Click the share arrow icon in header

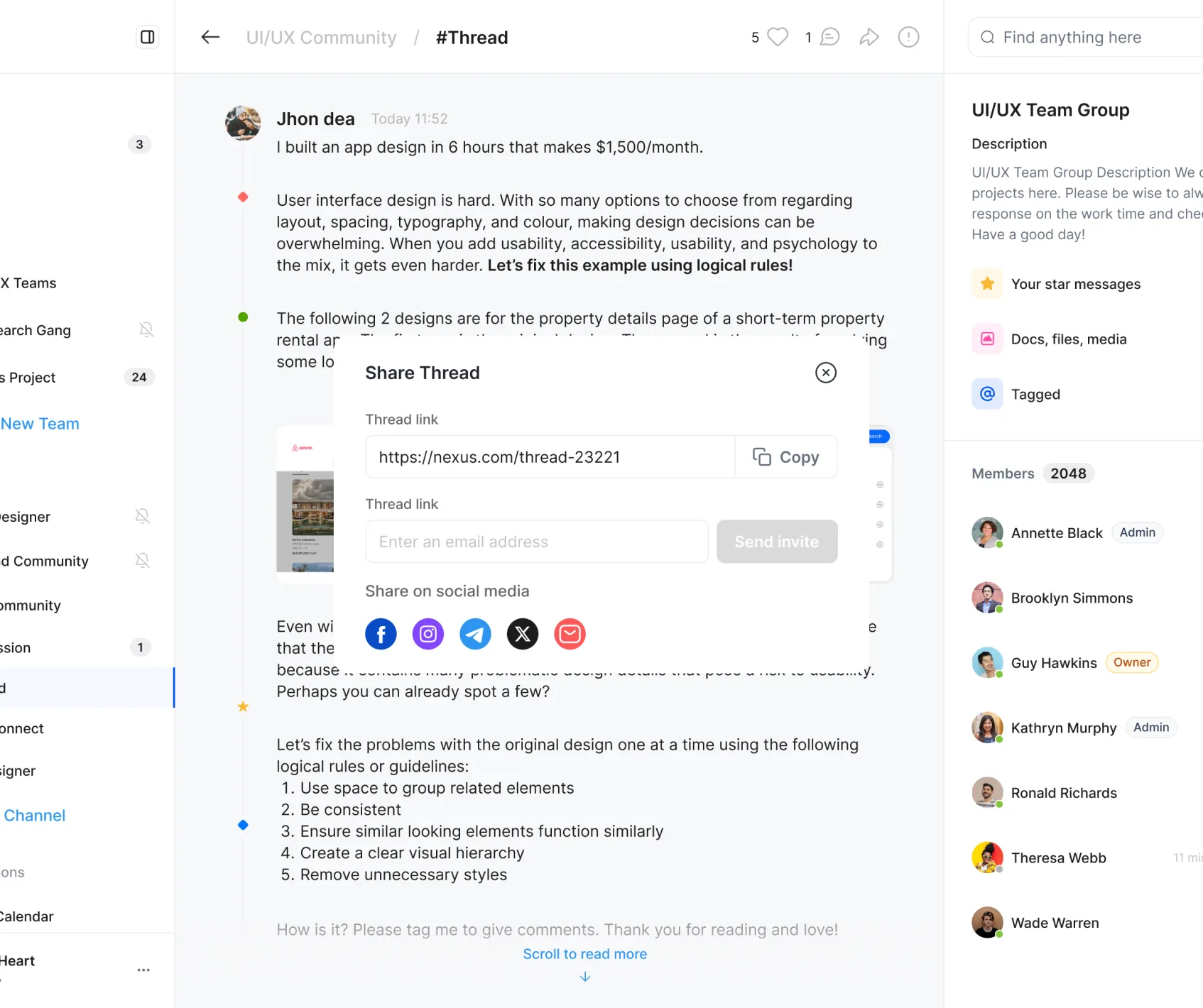(869, 37)
